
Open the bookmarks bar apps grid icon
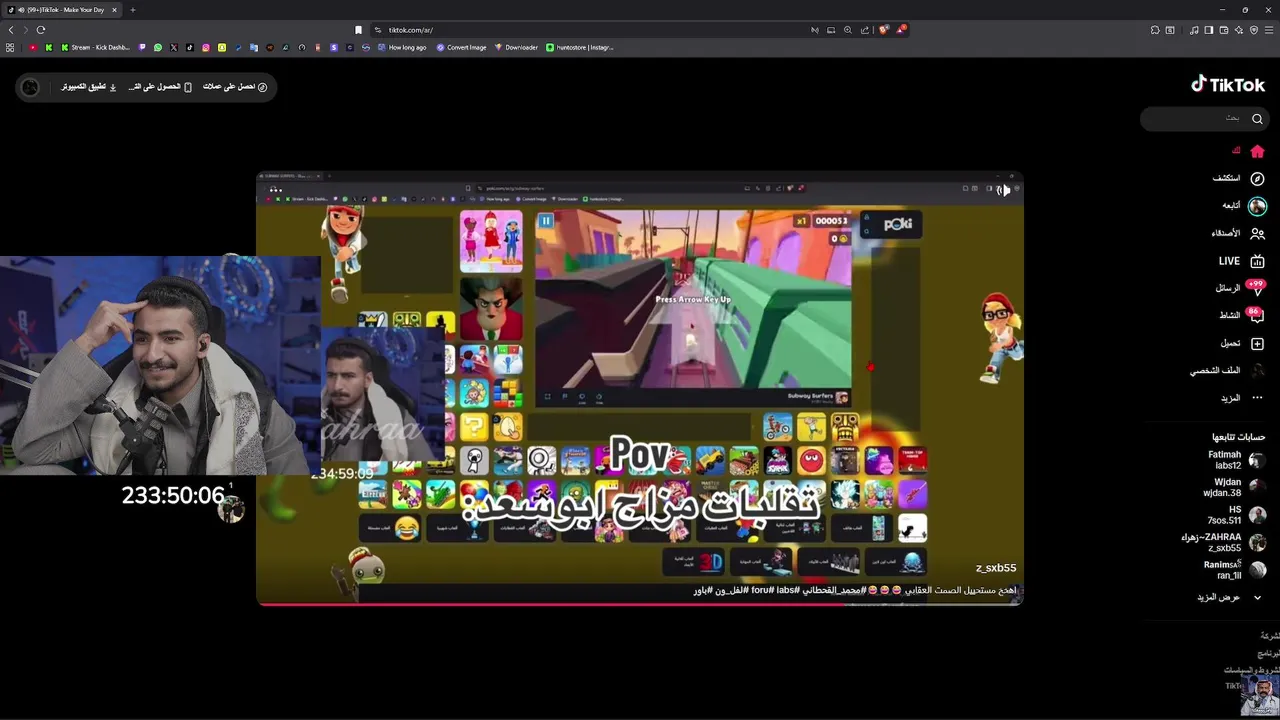click(10, 47)
